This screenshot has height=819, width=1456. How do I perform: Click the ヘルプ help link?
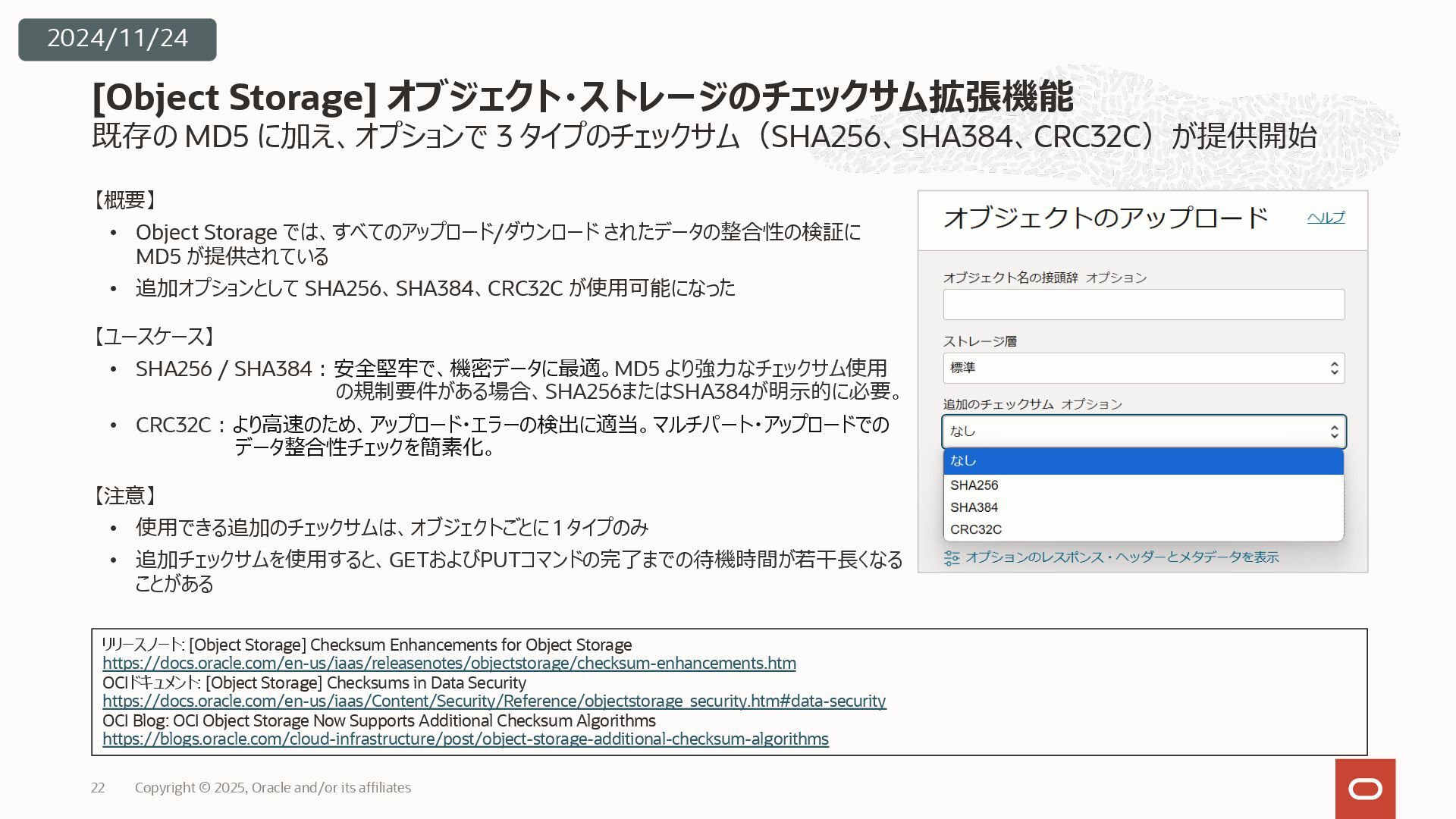click(x=1326, y=218)
